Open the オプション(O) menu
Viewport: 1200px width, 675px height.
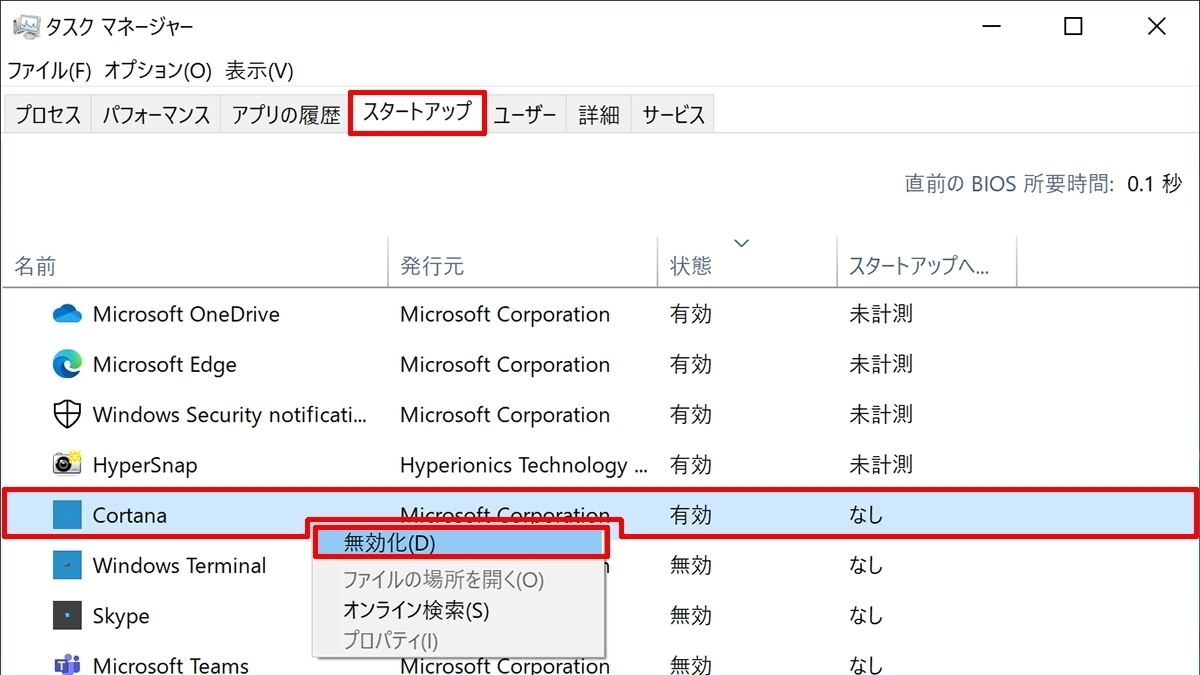158,71
